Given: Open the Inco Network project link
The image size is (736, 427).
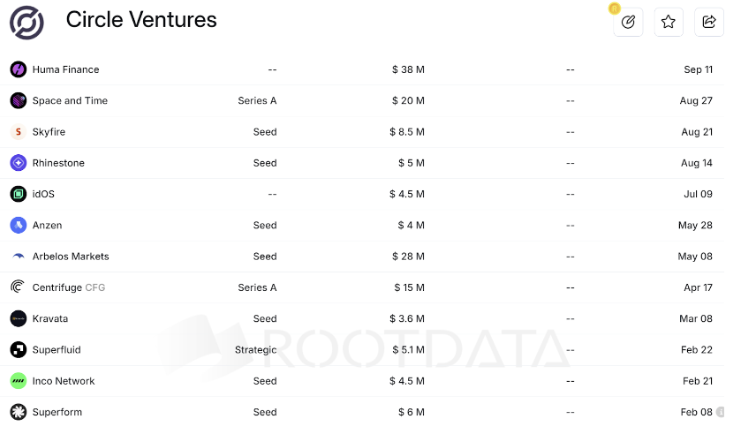Looking at the screenshot, I should click(63, 381).
